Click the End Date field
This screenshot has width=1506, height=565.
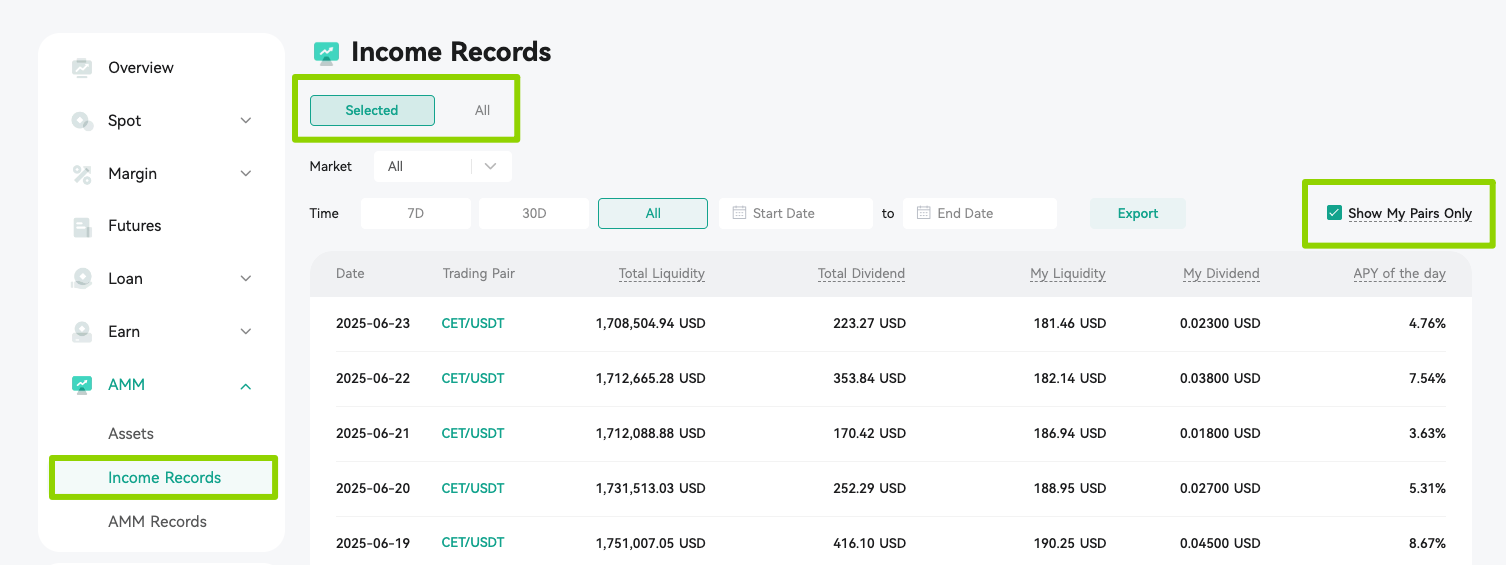click(x=980, y=214)
